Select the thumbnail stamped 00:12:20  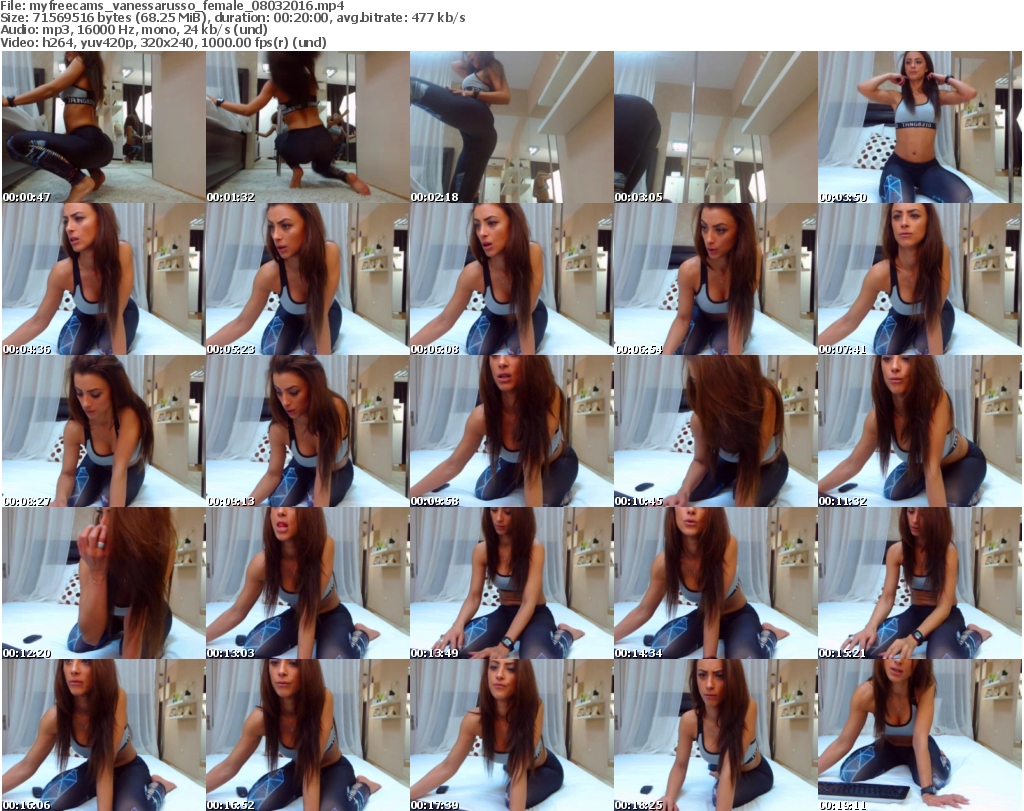[x=103, y=583]
